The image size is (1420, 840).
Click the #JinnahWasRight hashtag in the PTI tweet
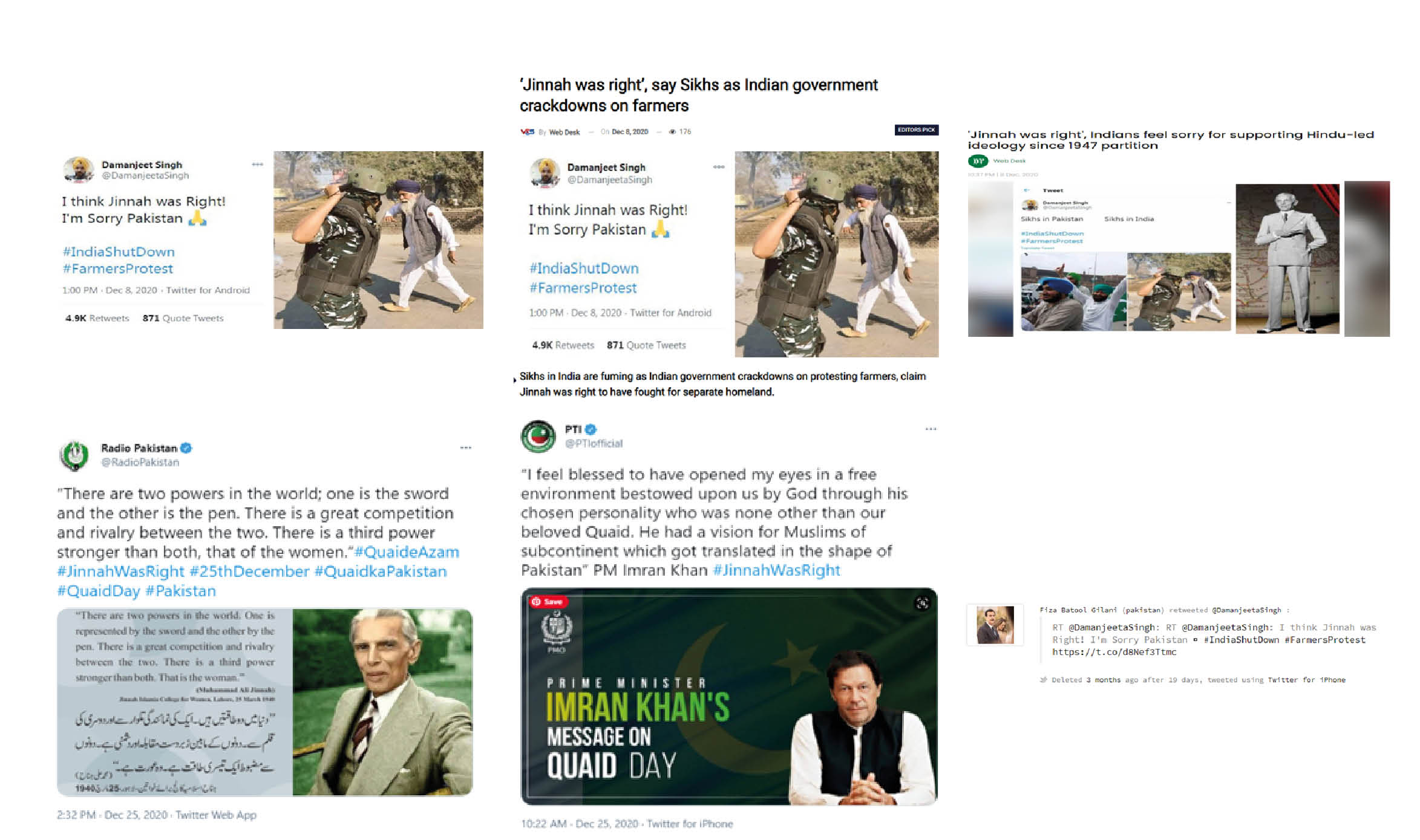tap(777, 570)
